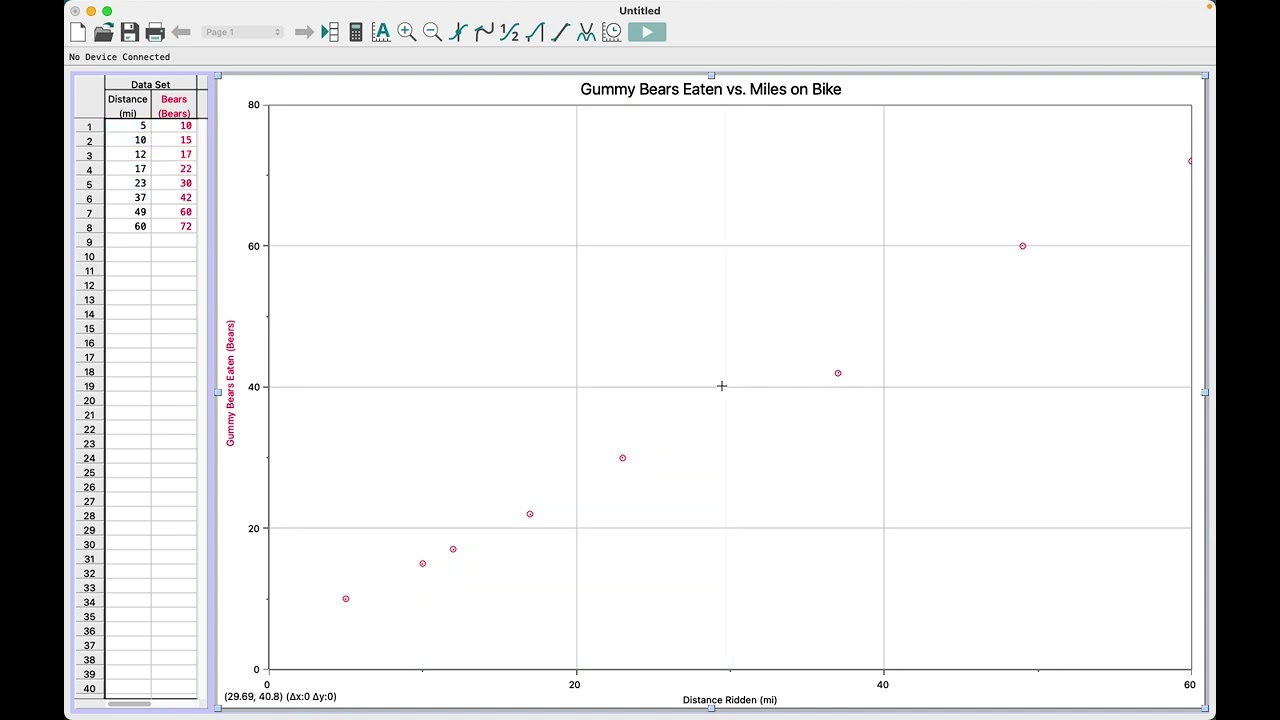1280x720 pixels.
Task: Select Distance cell with value 5
Action: point(128,126)
